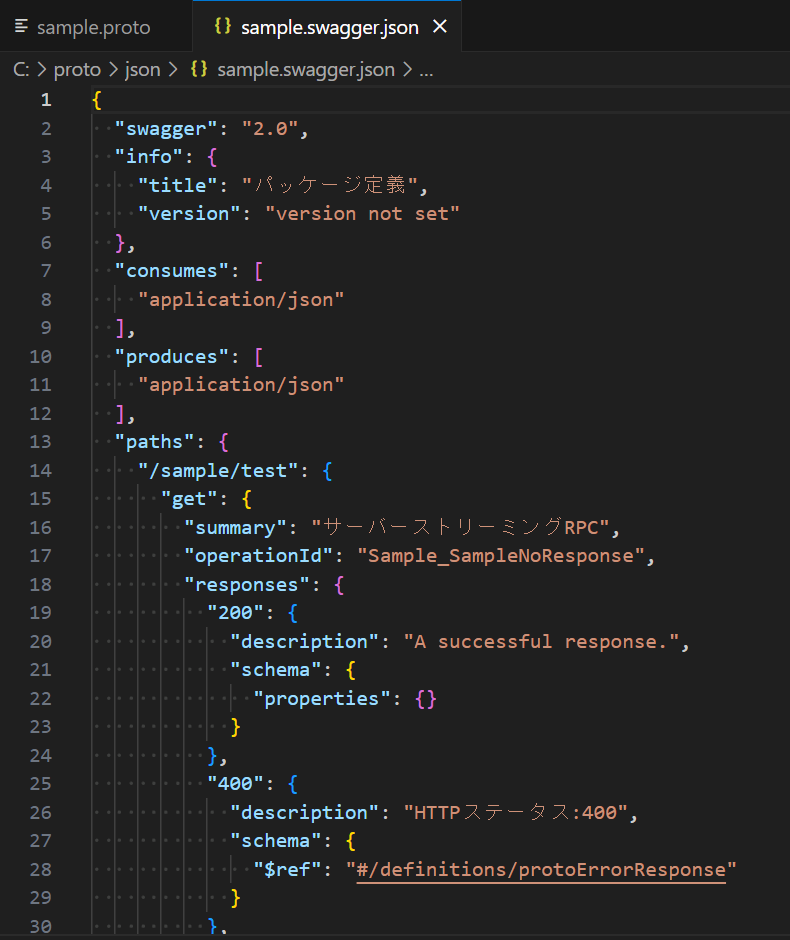Click the sample.proto file type icon
This screenshot has height=940, width=790.
pyautogui.click(x=22, y=26)
